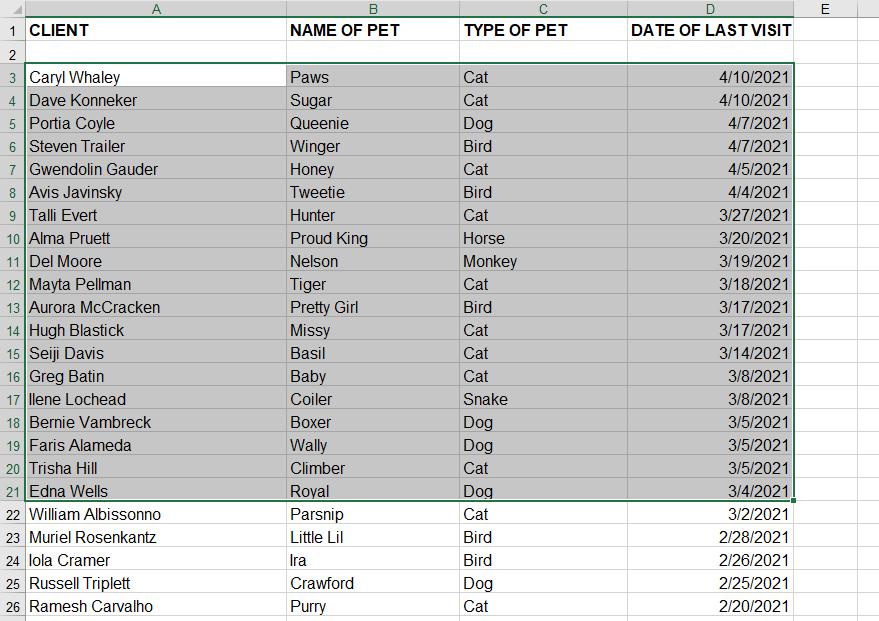Select the Proud King cell
Viewport: 879px width, 621px height.
pos(373,238)
